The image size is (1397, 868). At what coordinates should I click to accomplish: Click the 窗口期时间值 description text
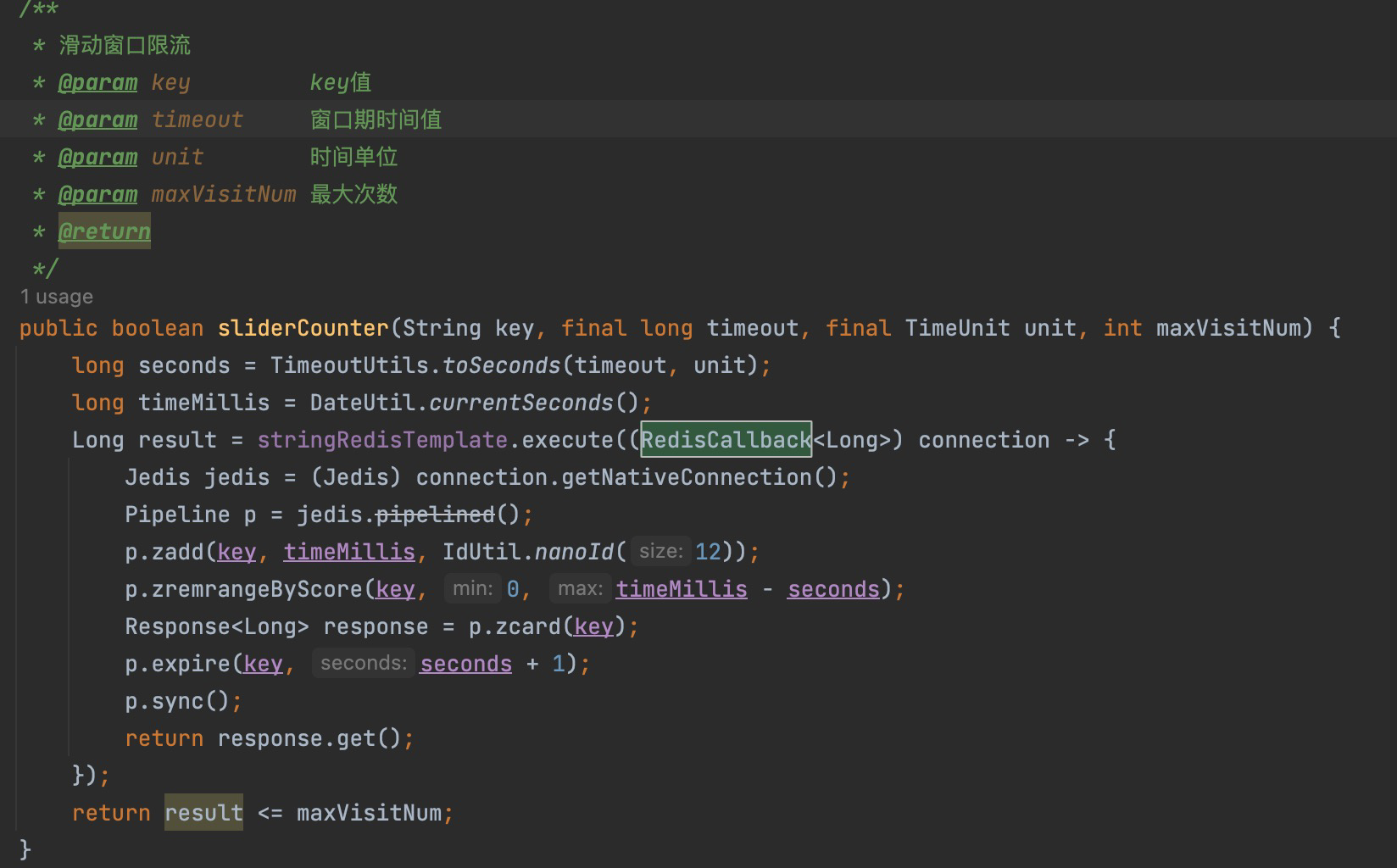tap(376, 120)
